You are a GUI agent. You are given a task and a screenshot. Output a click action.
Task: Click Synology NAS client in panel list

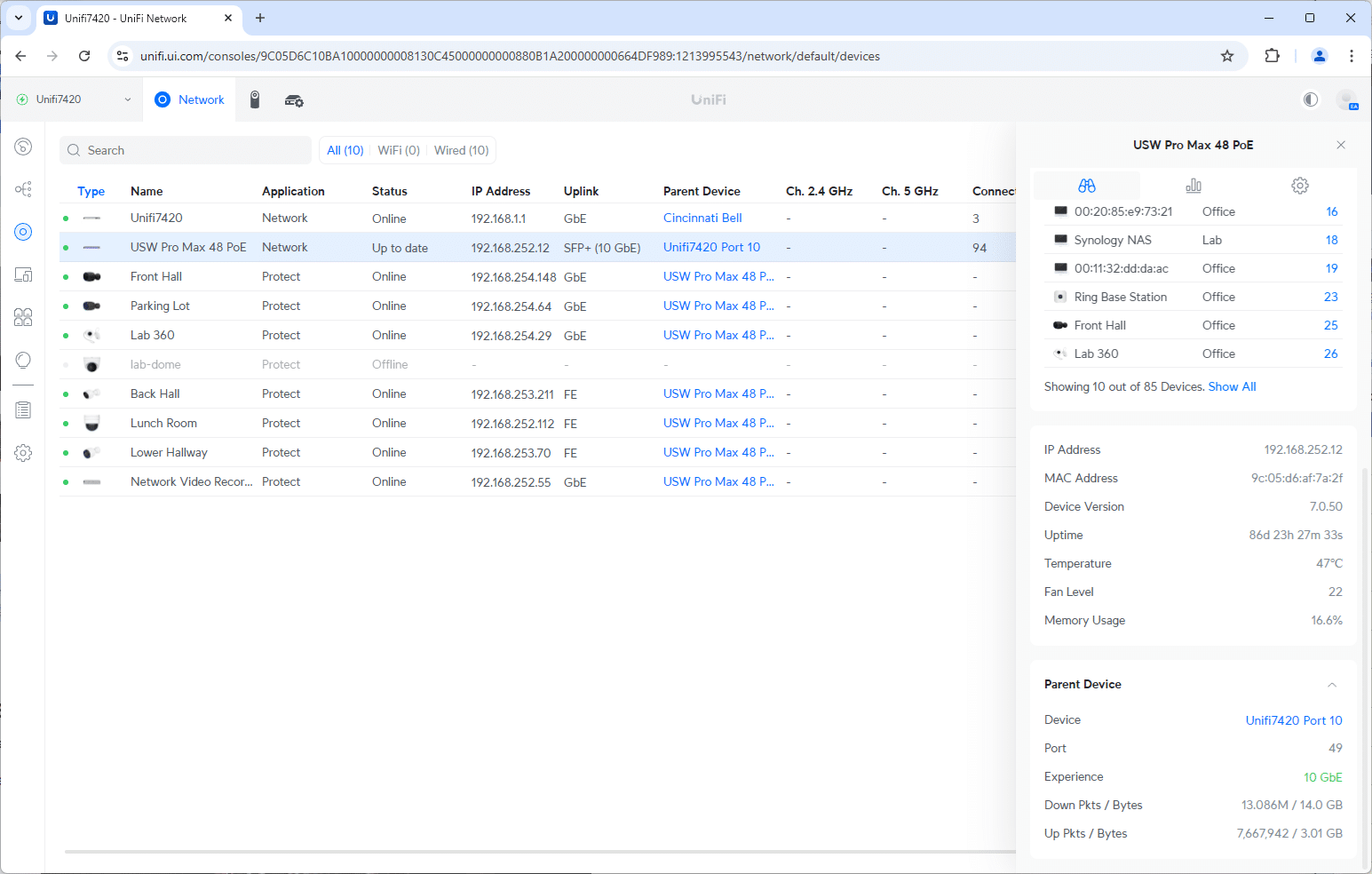1113,240
